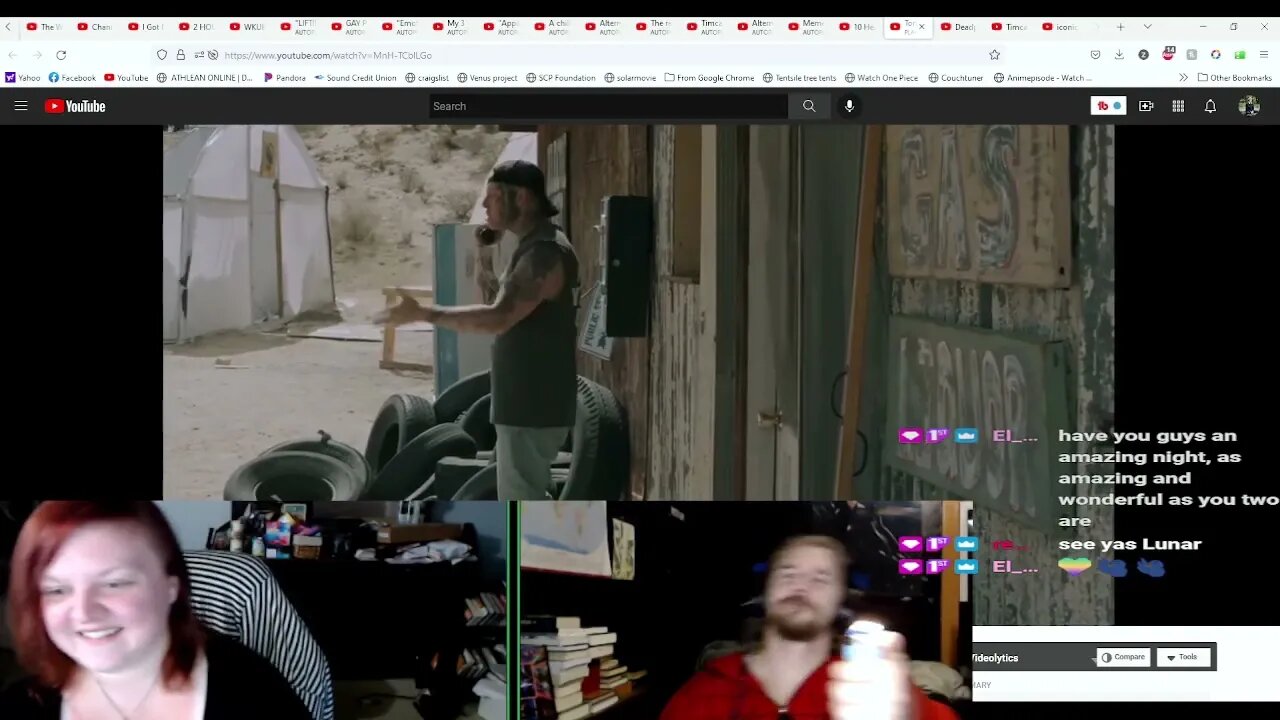The height and width of the screenshot is (720, 1280).
Task: Open the TubeBuddy extension button
Action: tap(1108, 106)
